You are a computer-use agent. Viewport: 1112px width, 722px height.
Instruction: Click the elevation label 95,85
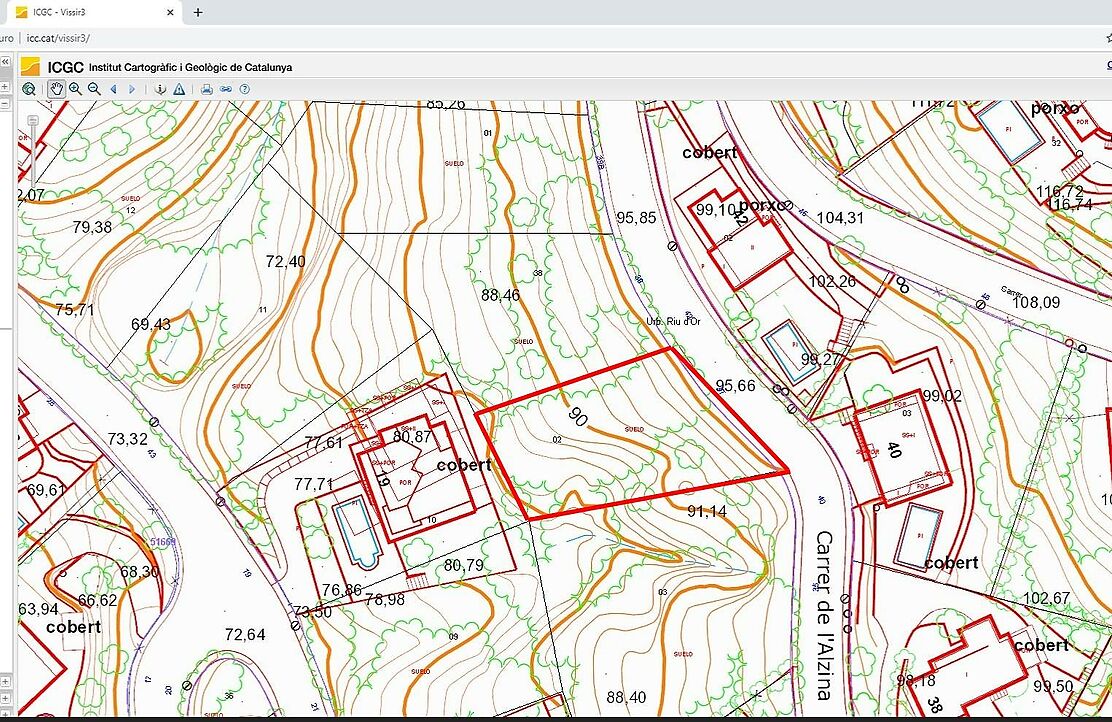click(x=636, y=218)
